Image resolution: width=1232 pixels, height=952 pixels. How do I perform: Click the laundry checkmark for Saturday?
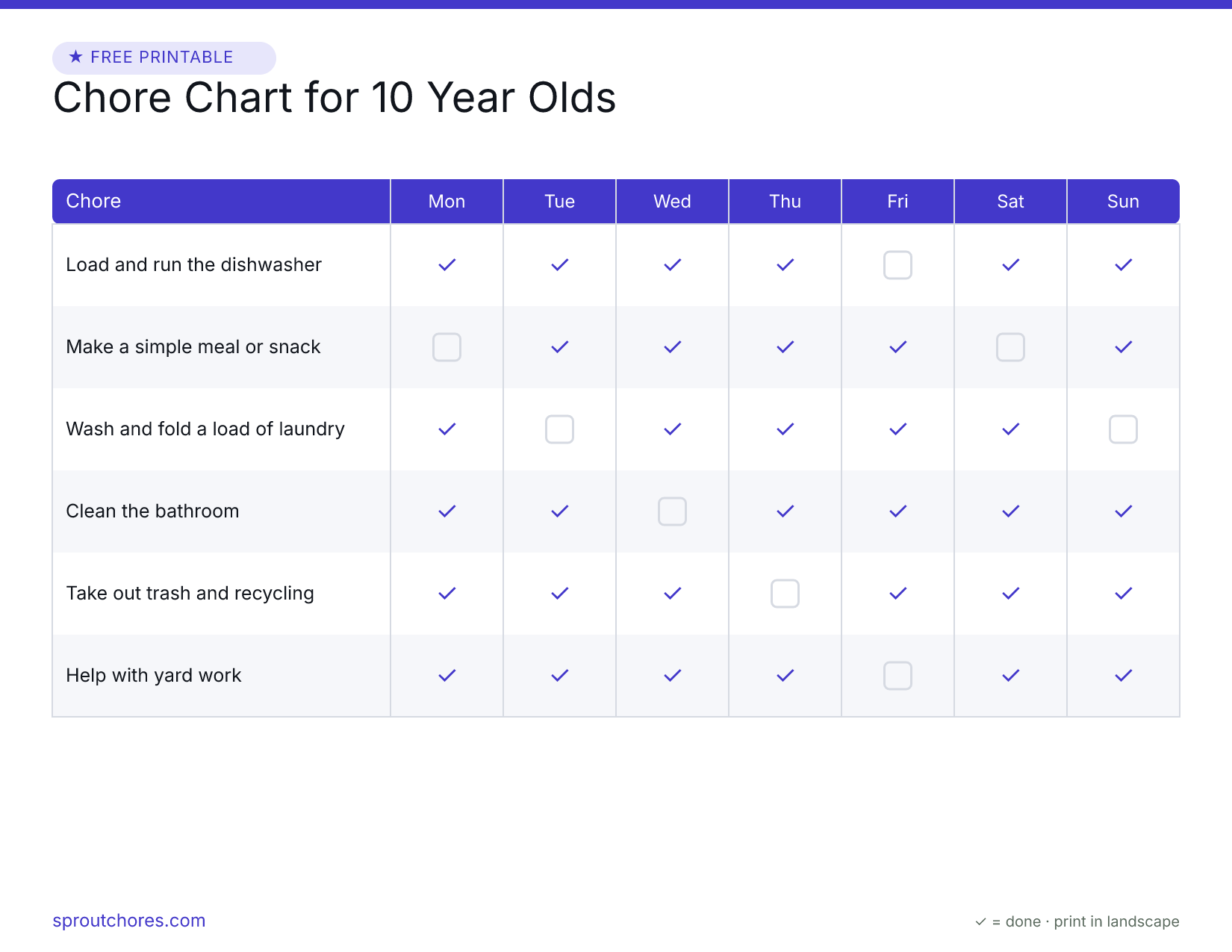click(x=1010, y=429)
